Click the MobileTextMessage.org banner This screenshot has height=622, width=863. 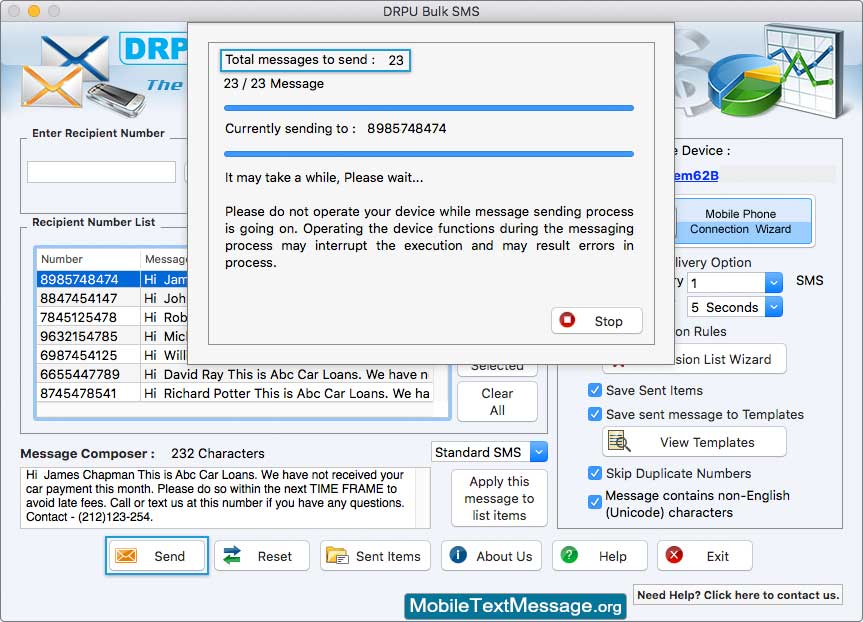(515, 607)
